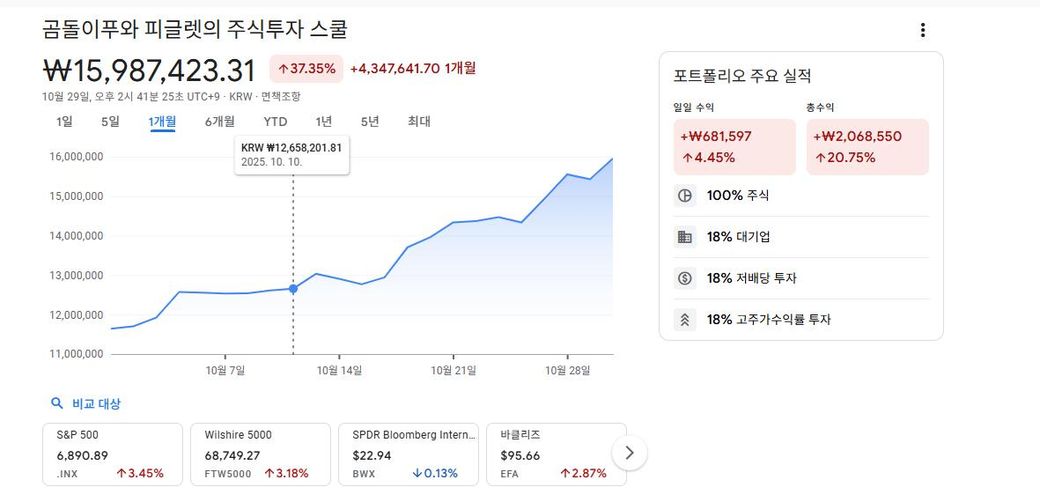Click the data point marker on the chart line
Screen dimensions: 1040x495
[293, 289]
